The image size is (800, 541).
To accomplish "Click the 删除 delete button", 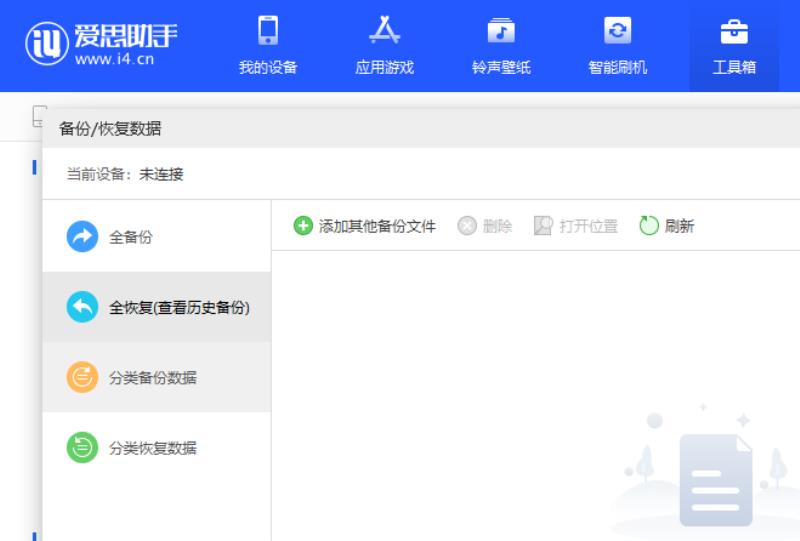I will point(485,226).
